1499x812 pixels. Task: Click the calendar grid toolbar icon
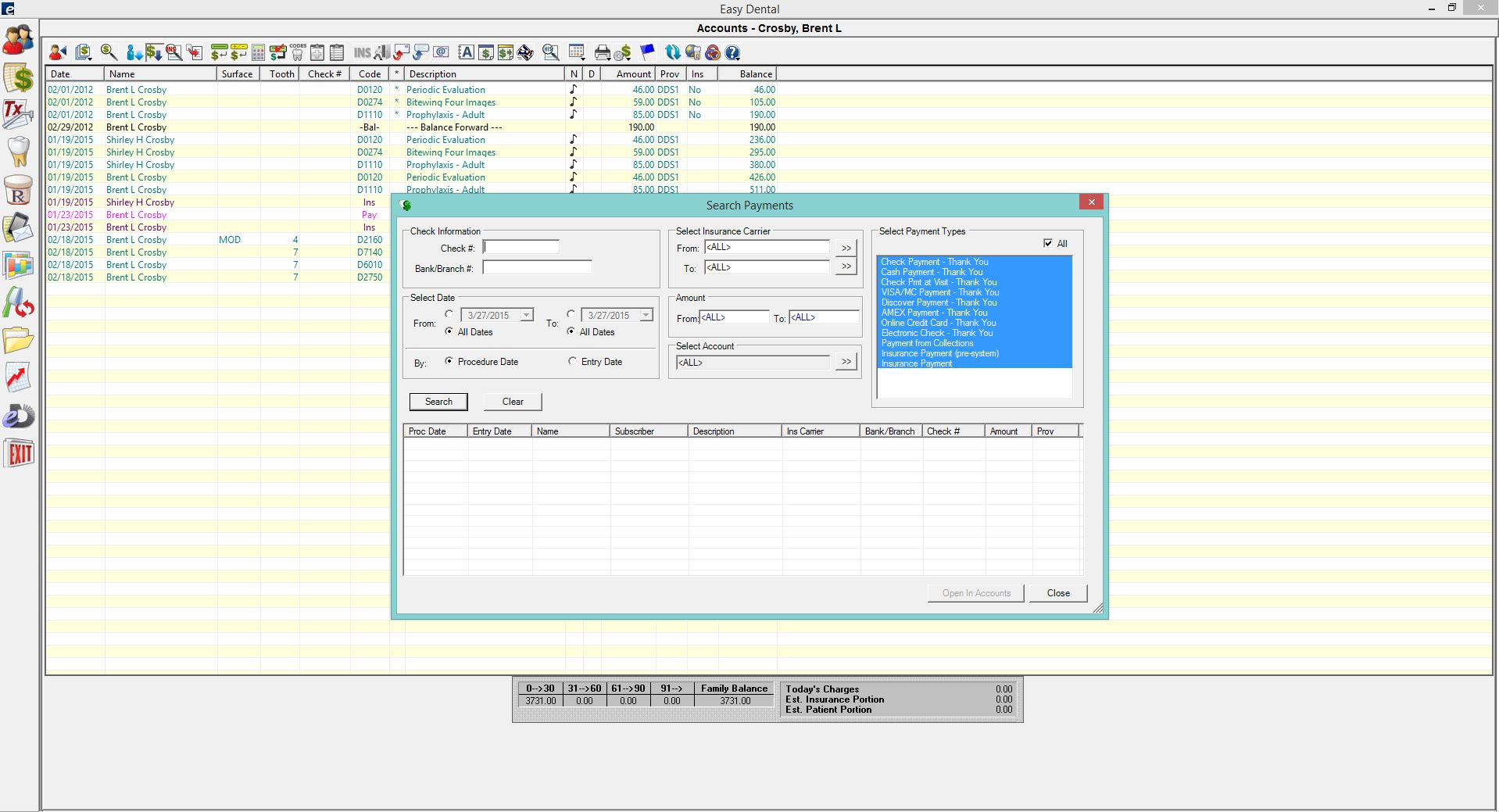tap(577, 52)
